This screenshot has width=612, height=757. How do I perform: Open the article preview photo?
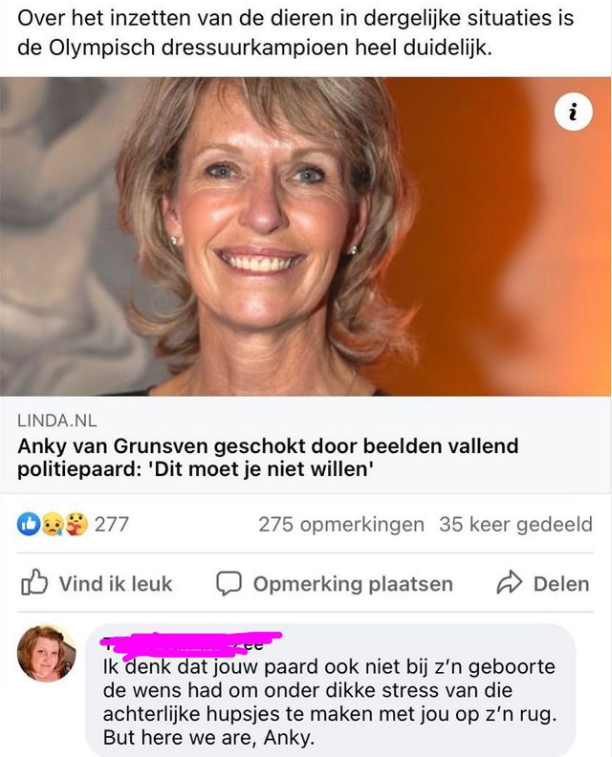[x=306, y=237]
